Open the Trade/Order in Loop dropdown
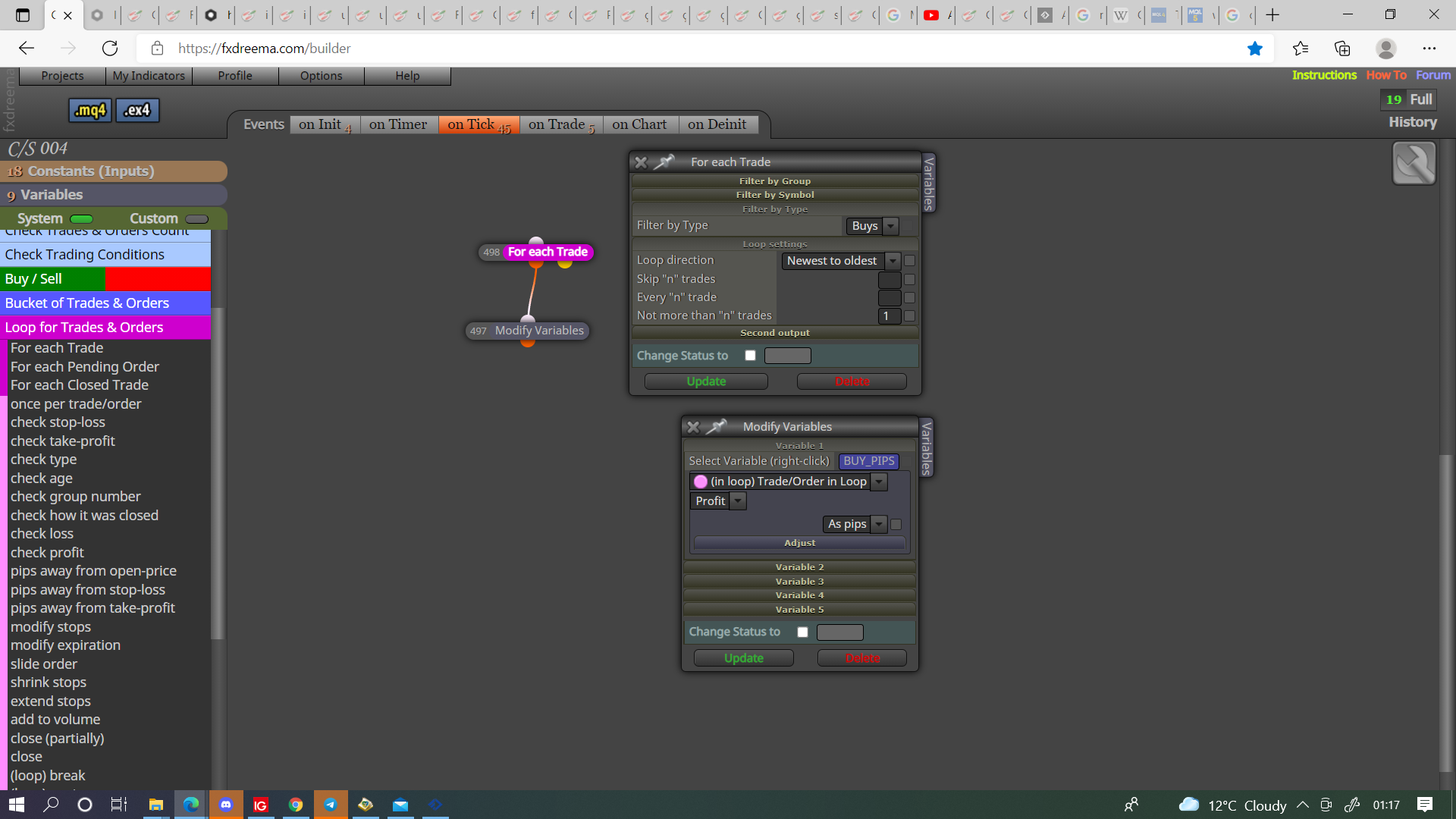1456x819 pixels. tap(789, 482)
